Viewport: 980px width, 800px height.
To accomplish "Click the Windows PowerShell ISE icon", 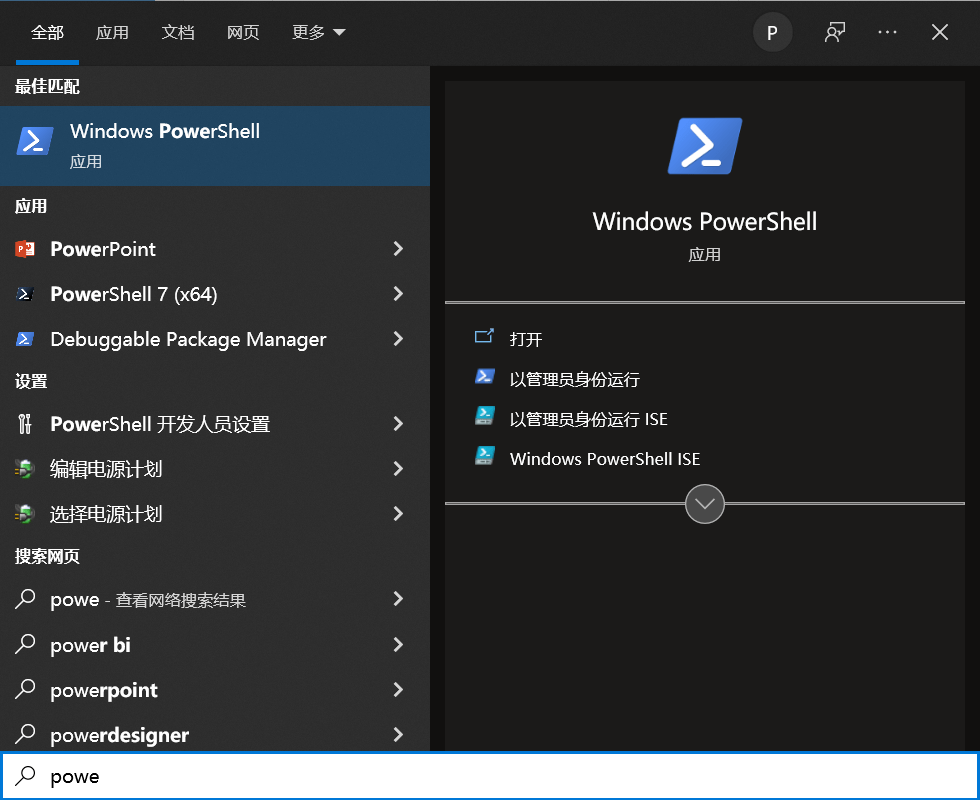I will point(484,456).
